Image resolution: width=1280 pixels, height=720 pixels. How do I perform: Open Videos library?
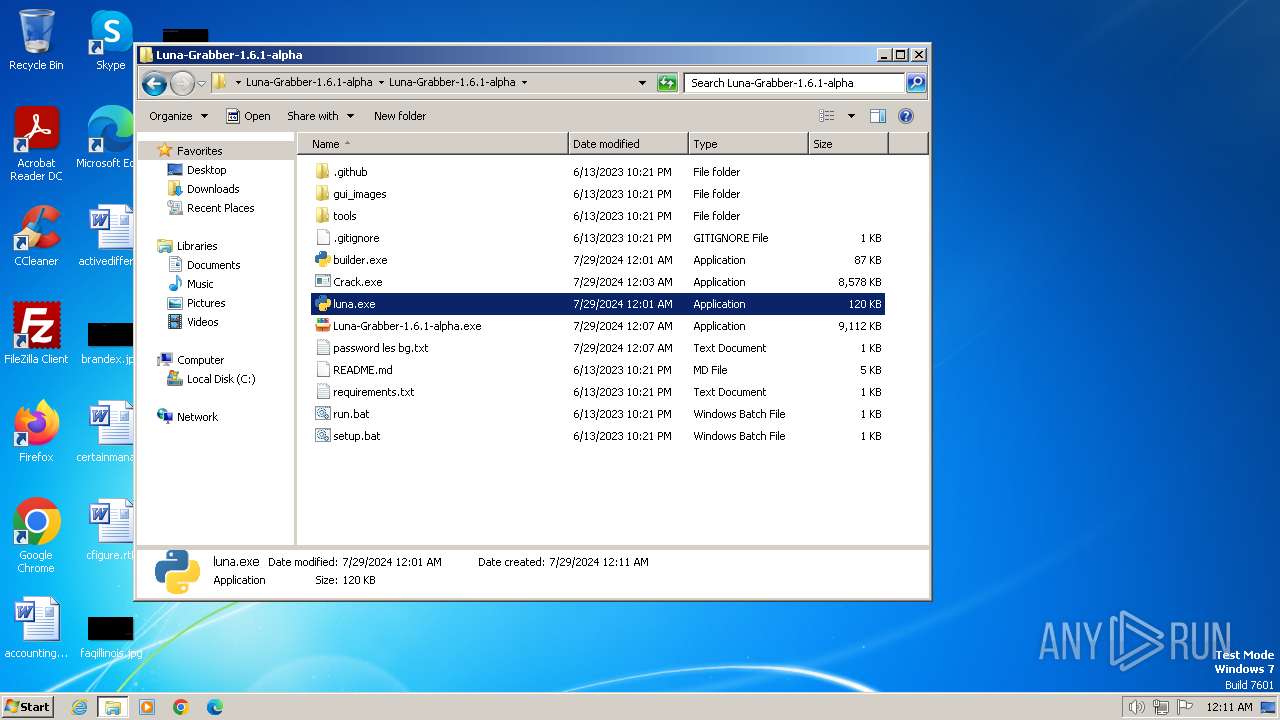(x=202, y=322)
